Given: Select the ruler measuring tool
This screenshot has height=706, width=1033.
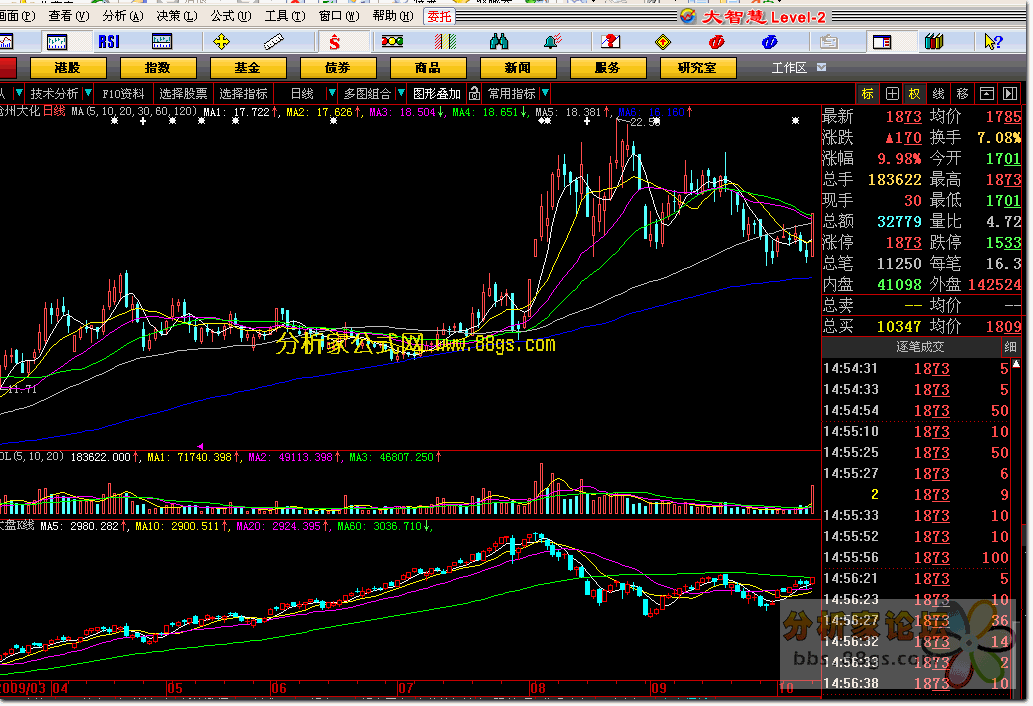Looking at the screenshot, I should click(273, 42).
